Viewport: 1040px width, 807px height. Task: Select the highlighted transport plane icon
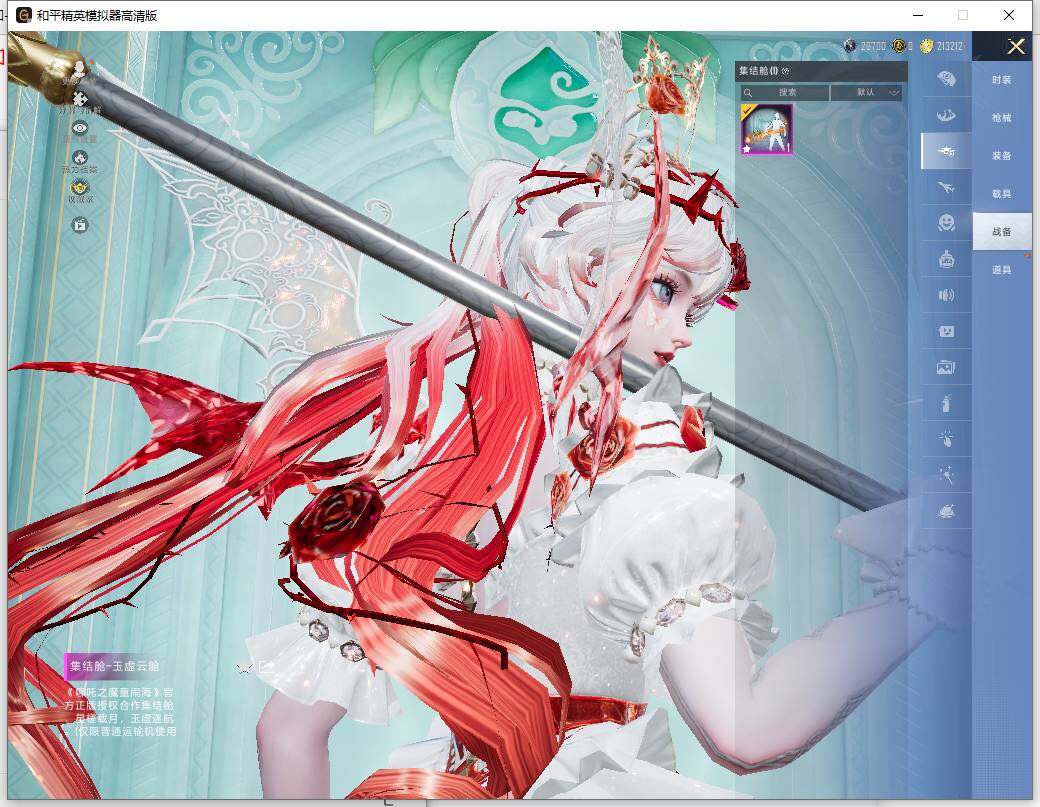946,151
